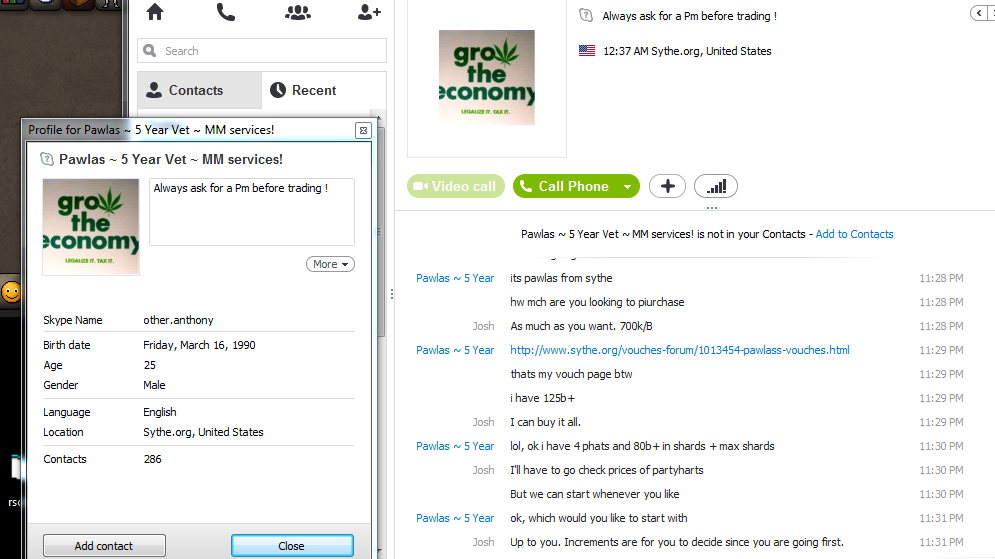Click the collapse arrow at top right
The height and width of the screenshot is (559, 995).
pos(979,13)
